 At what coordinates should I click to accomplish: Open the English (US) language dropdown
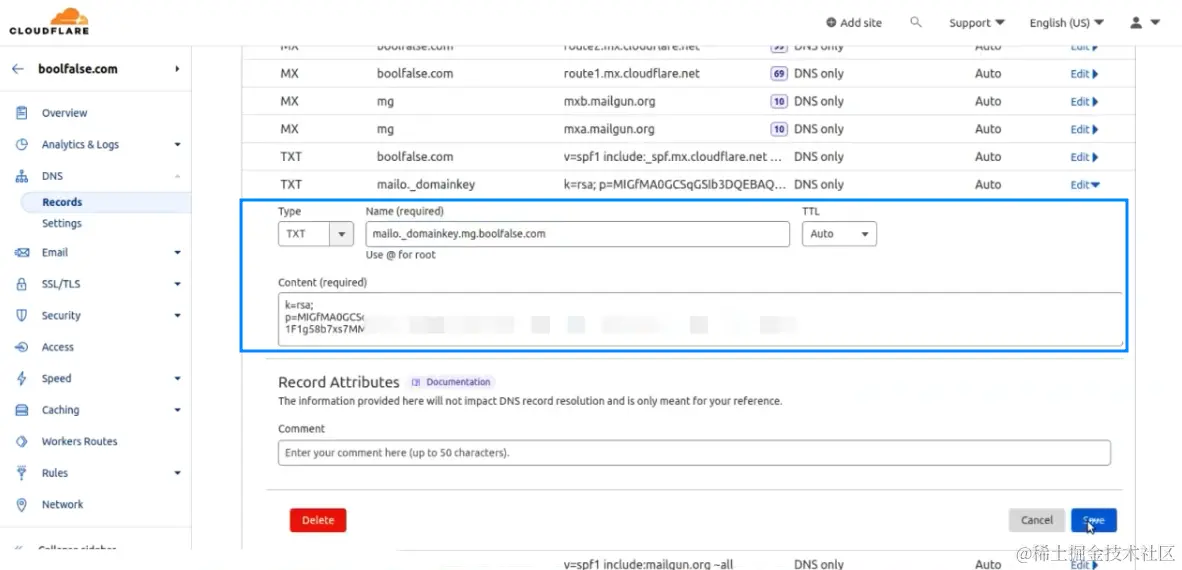click(x=1067, y=23)
